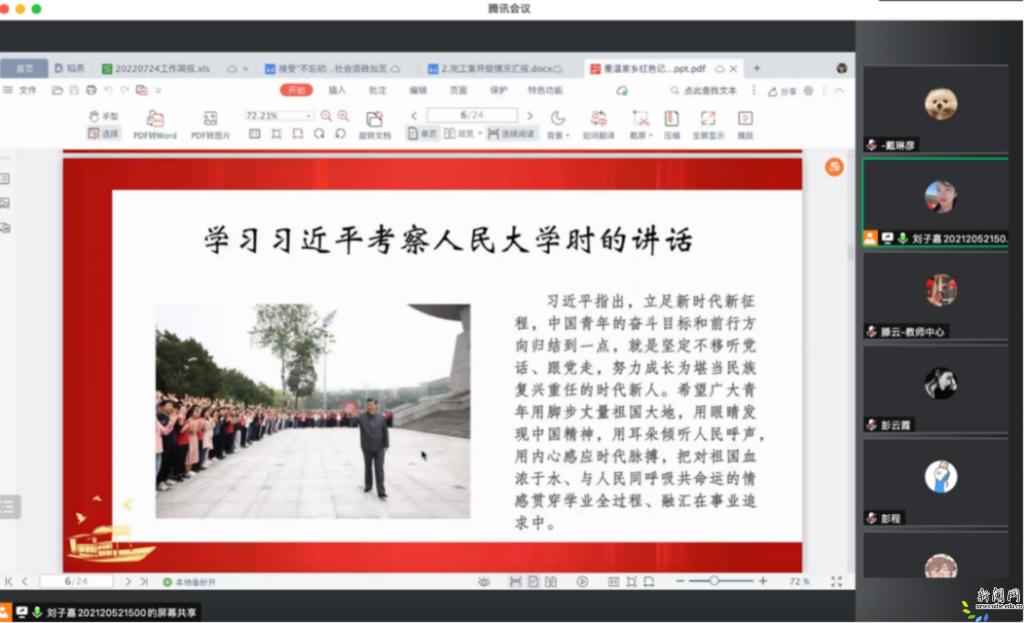Open the PDF转Word converter
This screenshot has width=1024, height=623.
tap(155, 125)
